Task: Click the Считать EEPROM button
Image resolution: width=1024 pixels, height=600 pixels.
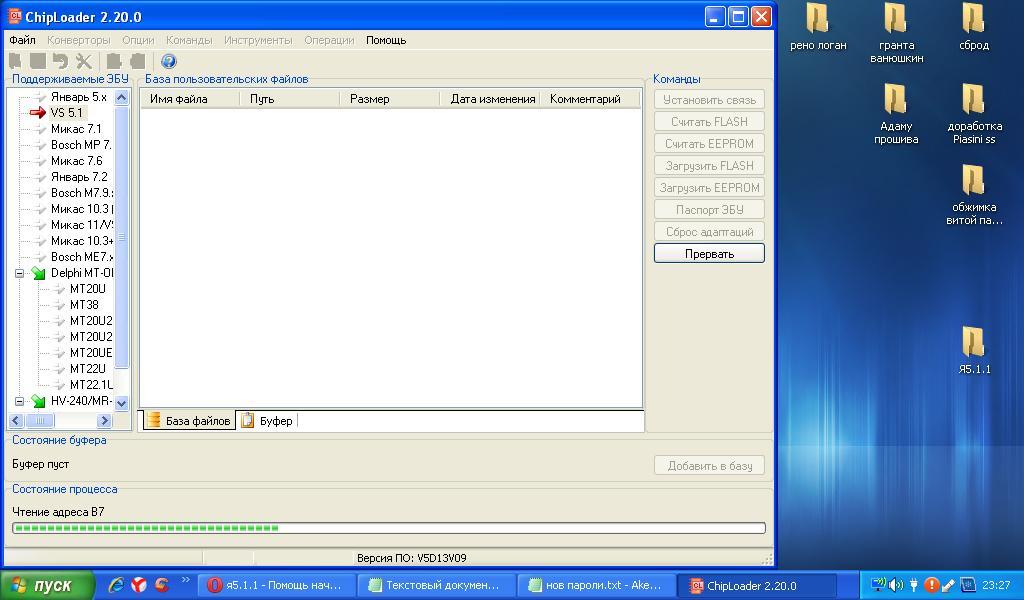Action: pyautogui.click(x=709, y=144)
